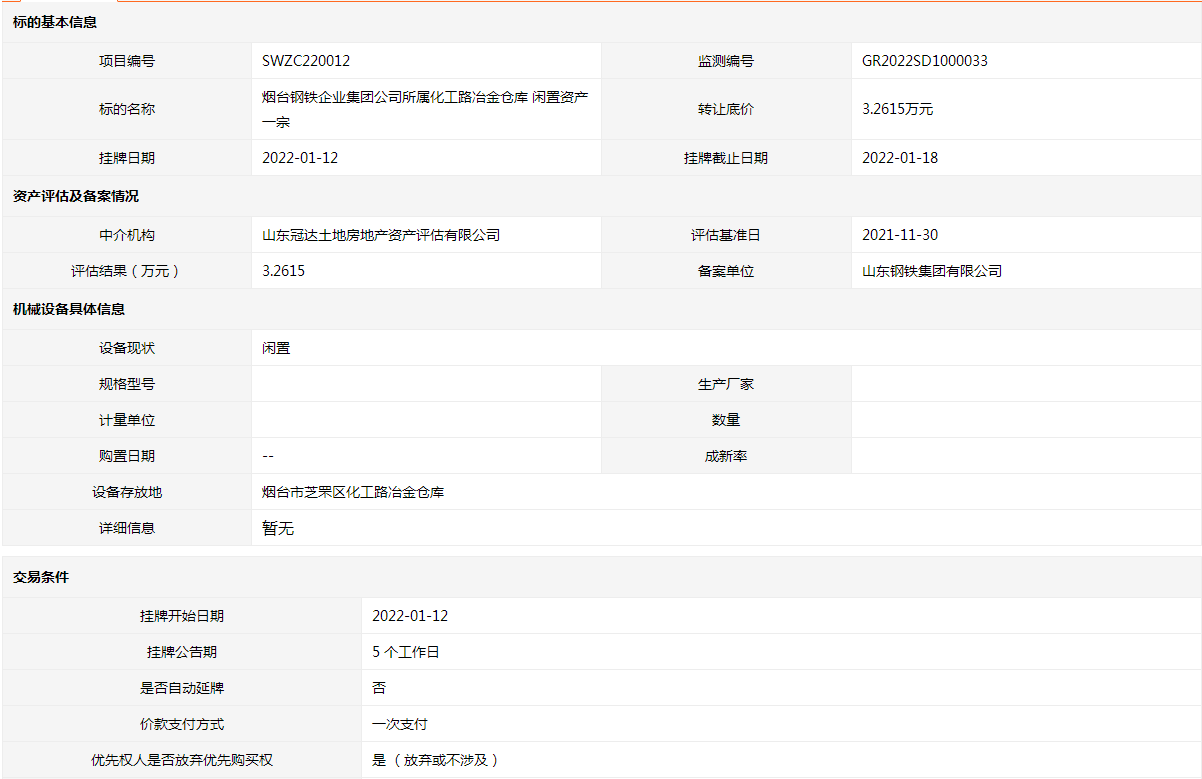This screenshot has height=779, width=1202.
Task: Click the 闲置 equipment status value
Action: (276, 348)
